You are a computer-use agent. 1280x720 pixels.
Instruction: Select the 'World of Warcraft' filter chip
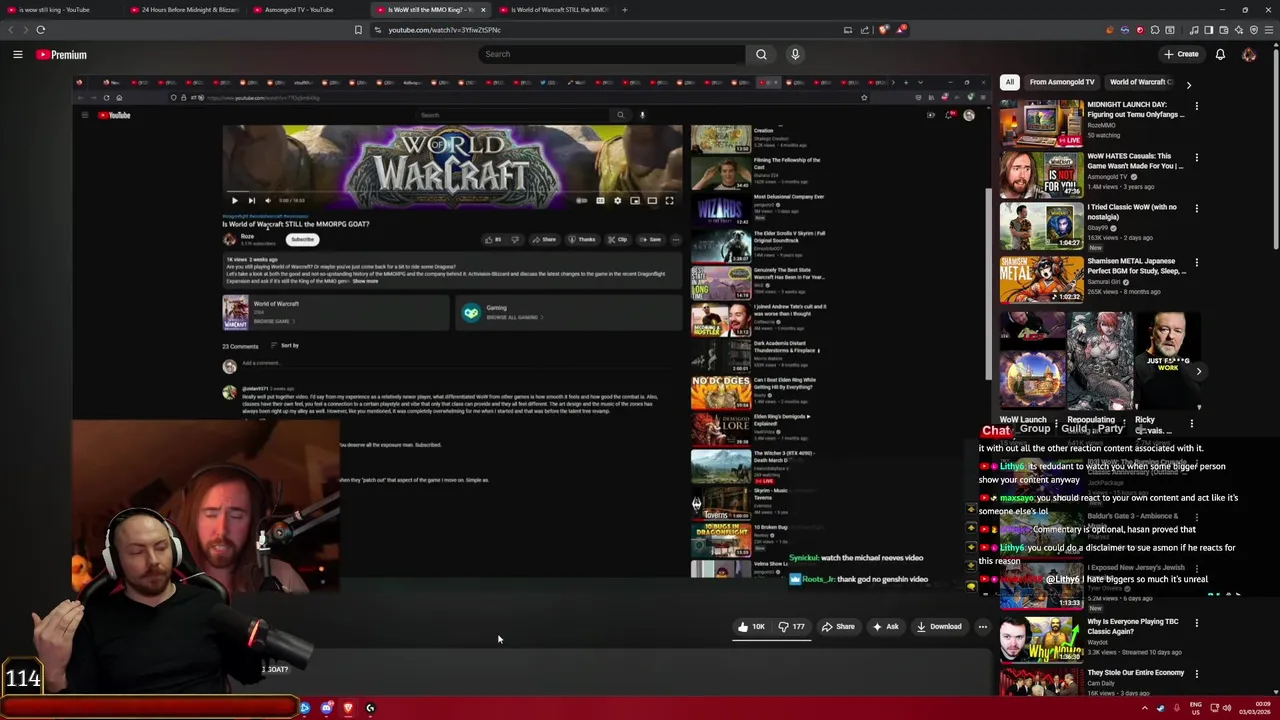(1139, 82)
